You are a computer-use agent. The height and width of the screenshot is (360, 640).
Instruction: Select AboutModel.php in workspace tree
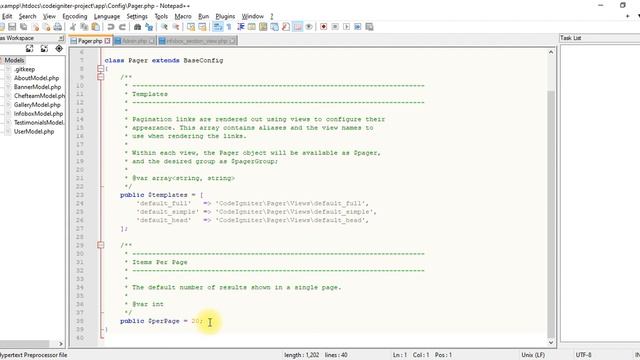click(x=36, y=78)
